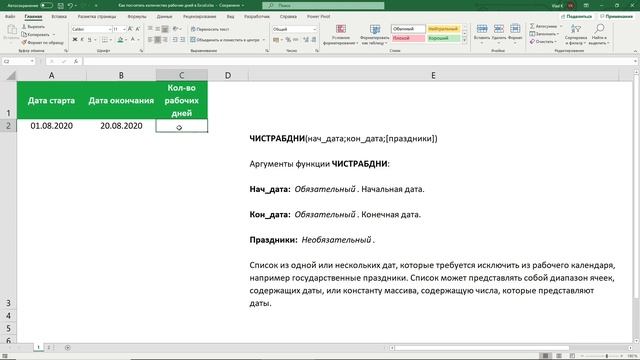This screenshot has height=360, width=640.
Task: Click the Percent style icon
Action: 288,40
